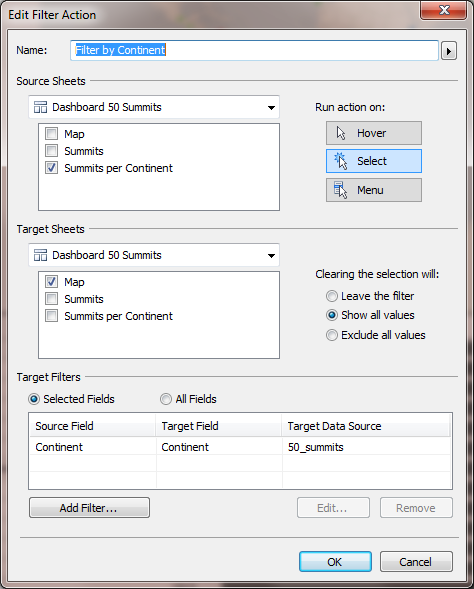
Task: Choose Exclude all values radio button
Action: coord(332,335)
